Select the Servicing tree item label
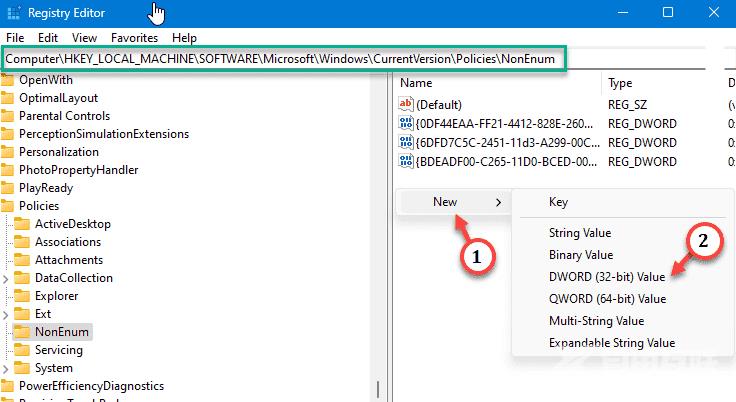736x402 pixels. point(59,350)
